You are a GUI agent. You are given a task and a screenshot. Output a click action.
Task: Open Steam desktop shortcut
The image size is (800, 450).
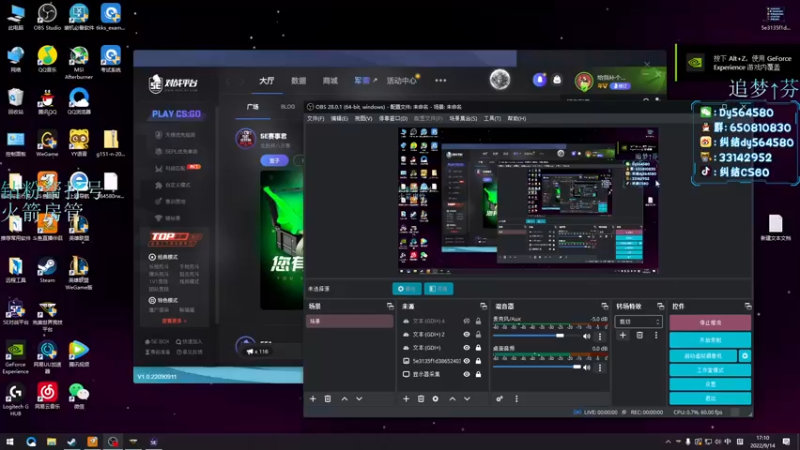click(x=47, y=270)
